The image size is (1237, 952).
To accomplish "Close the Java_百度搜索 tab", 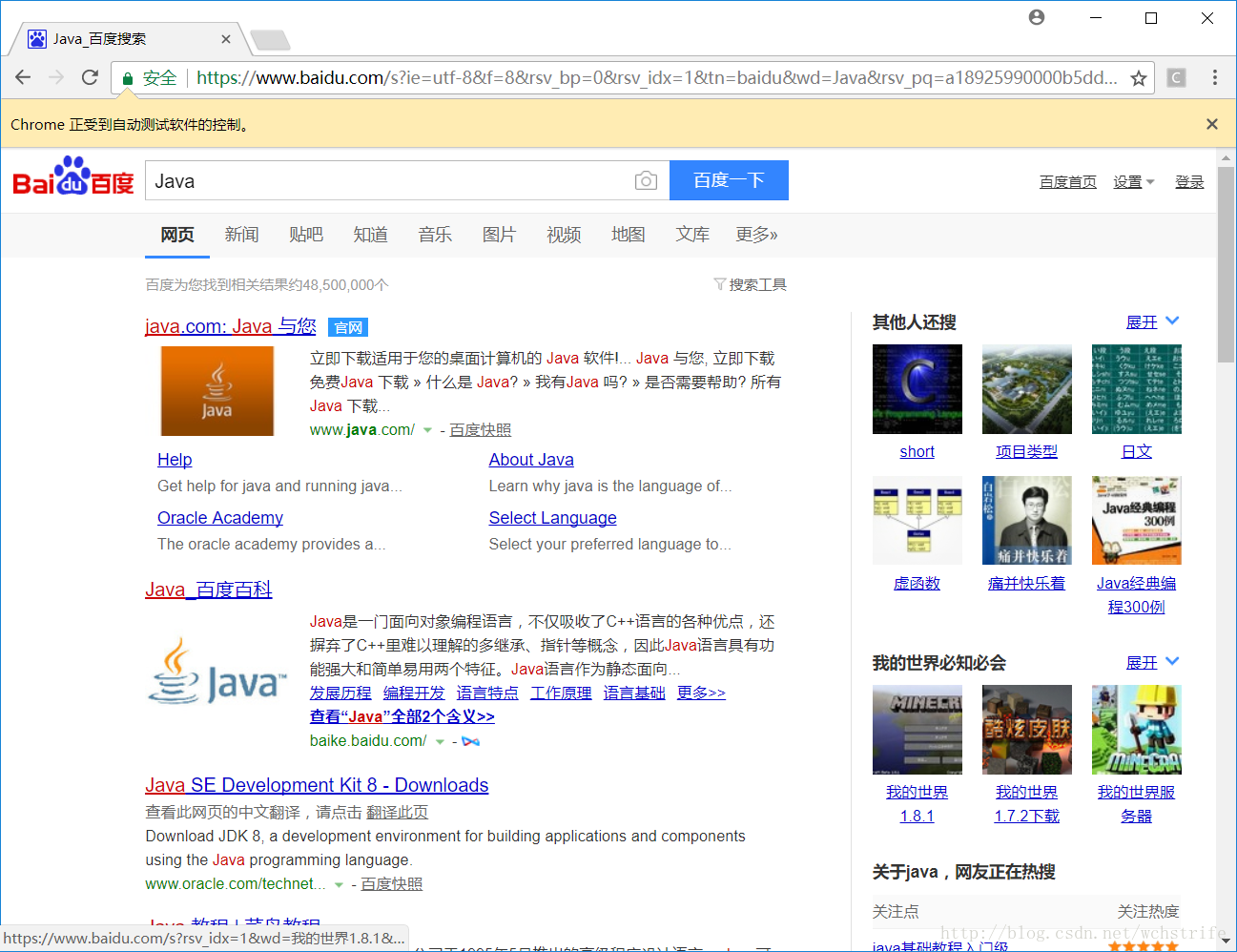I will coord(226,39).
